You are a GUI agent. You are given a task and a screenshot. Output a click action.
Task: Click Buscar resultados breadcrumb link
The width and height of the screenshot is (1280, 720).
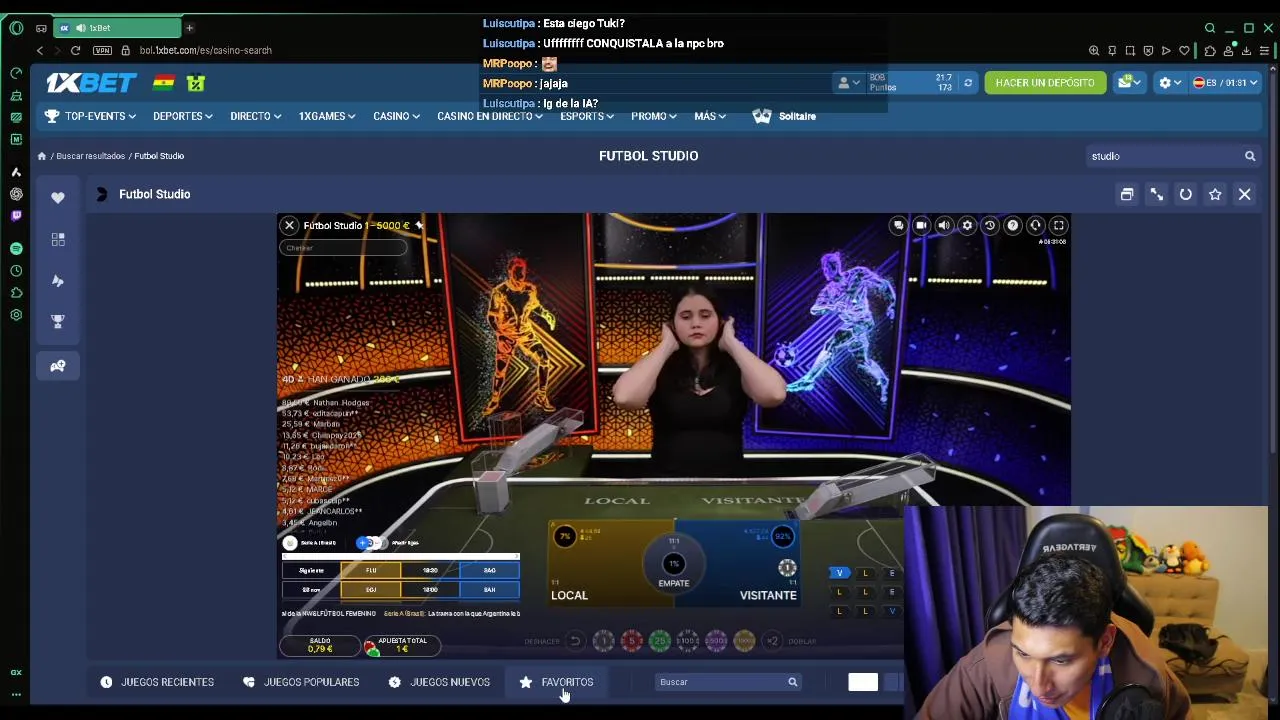(x=91, y=156)
